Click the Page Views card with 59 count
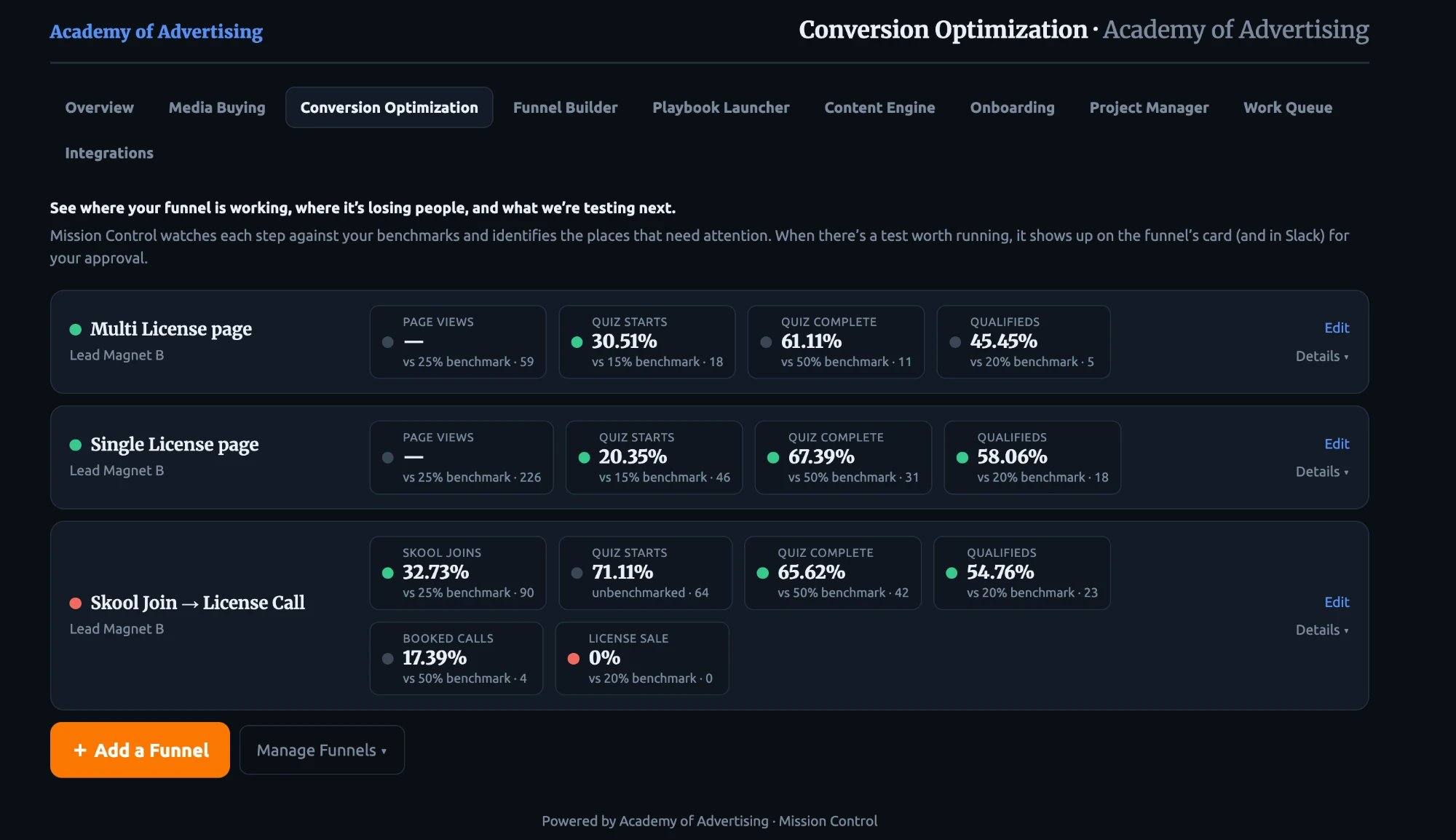 458,342
